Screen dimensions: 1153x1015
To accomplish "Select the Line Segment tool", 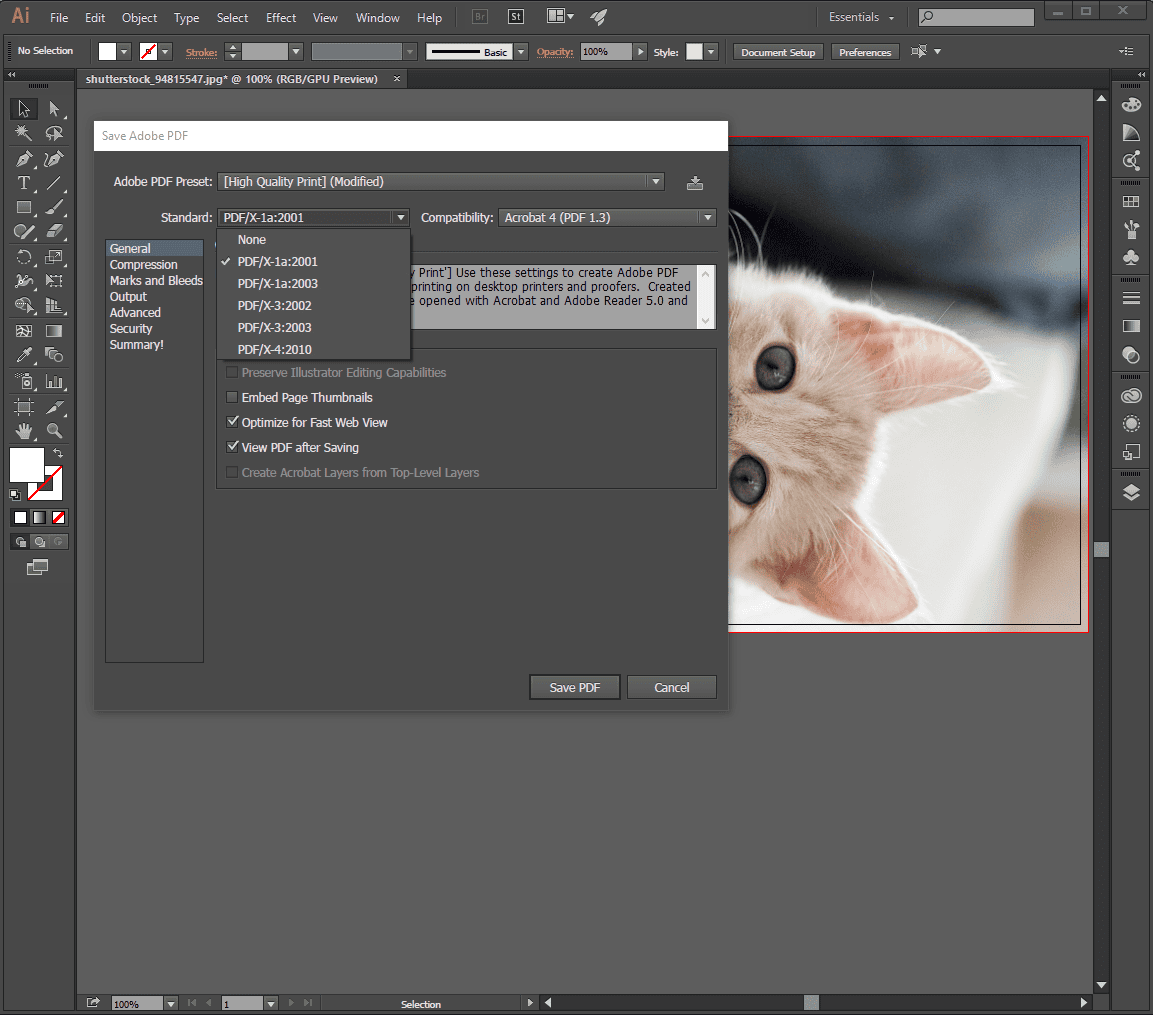I will [x=54, y=183].
